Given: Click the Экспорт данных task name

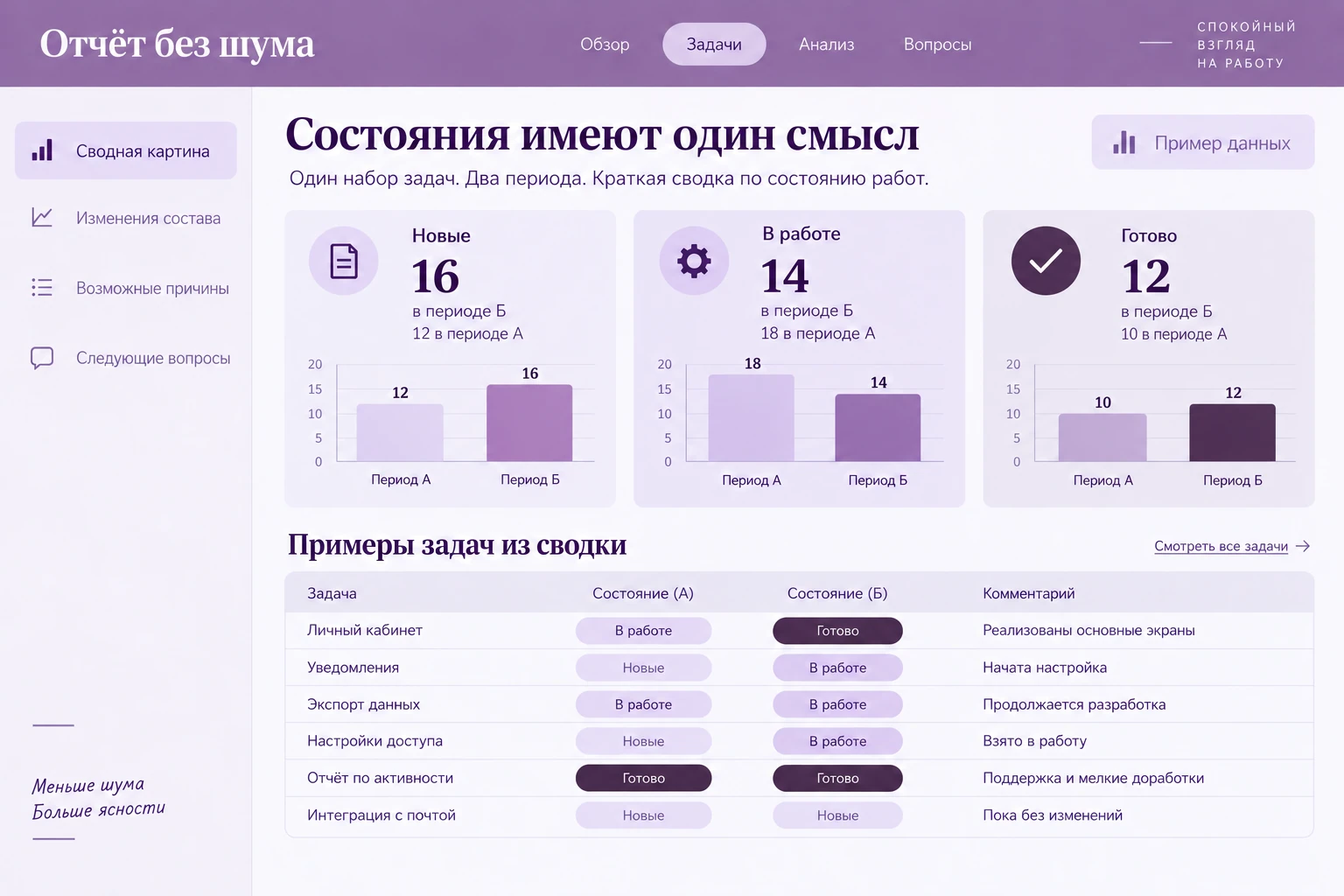Looking at the screenshot, I should pyautogui.click(x=363, y=704).
